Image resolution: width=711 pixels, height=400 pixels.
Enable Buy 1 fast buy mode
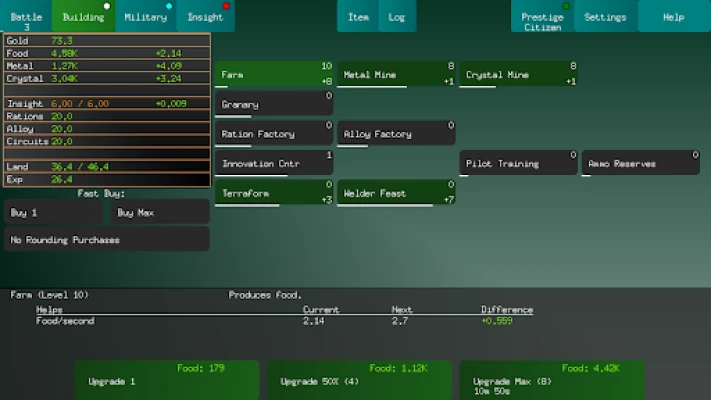point(54,212)
